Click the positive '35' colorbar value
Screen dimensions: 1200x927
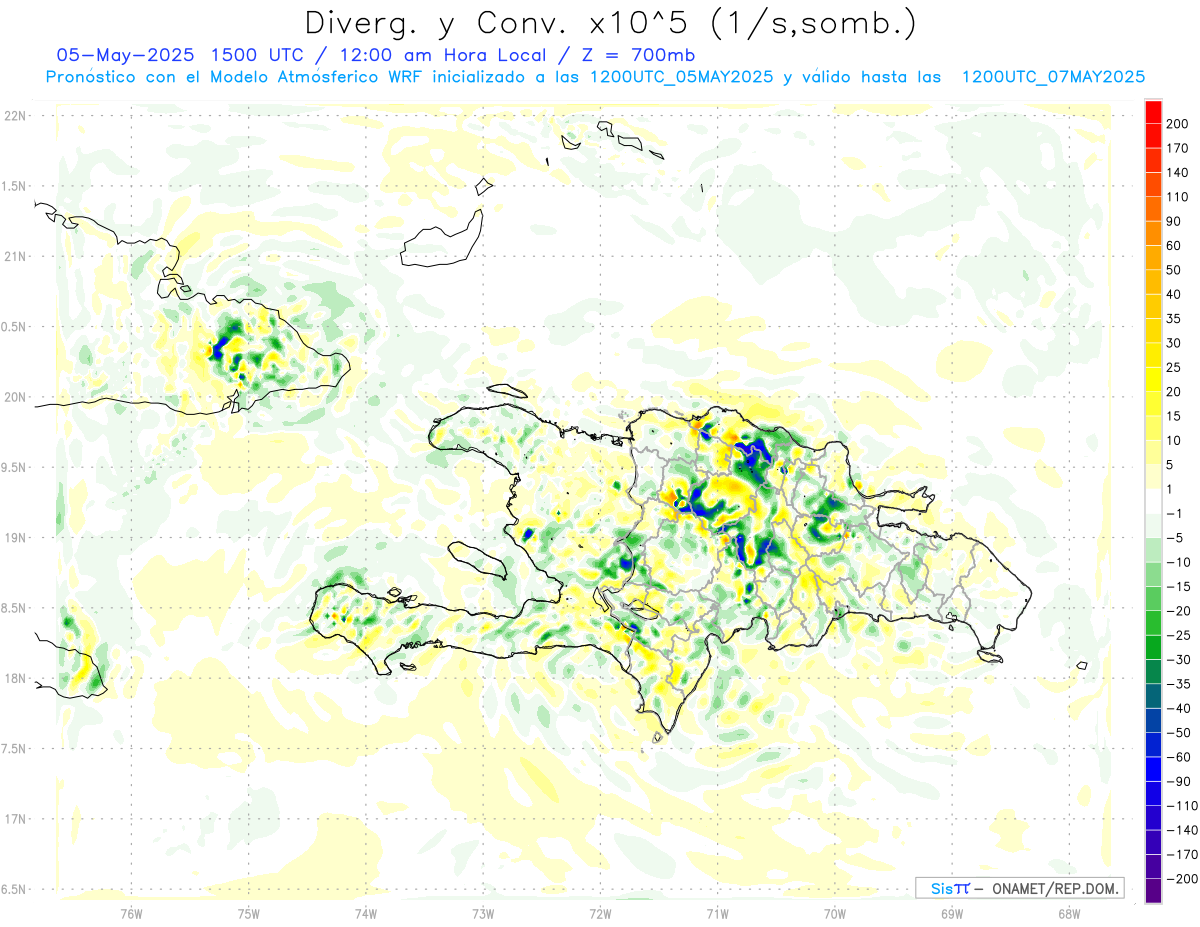pos(1174,319)
